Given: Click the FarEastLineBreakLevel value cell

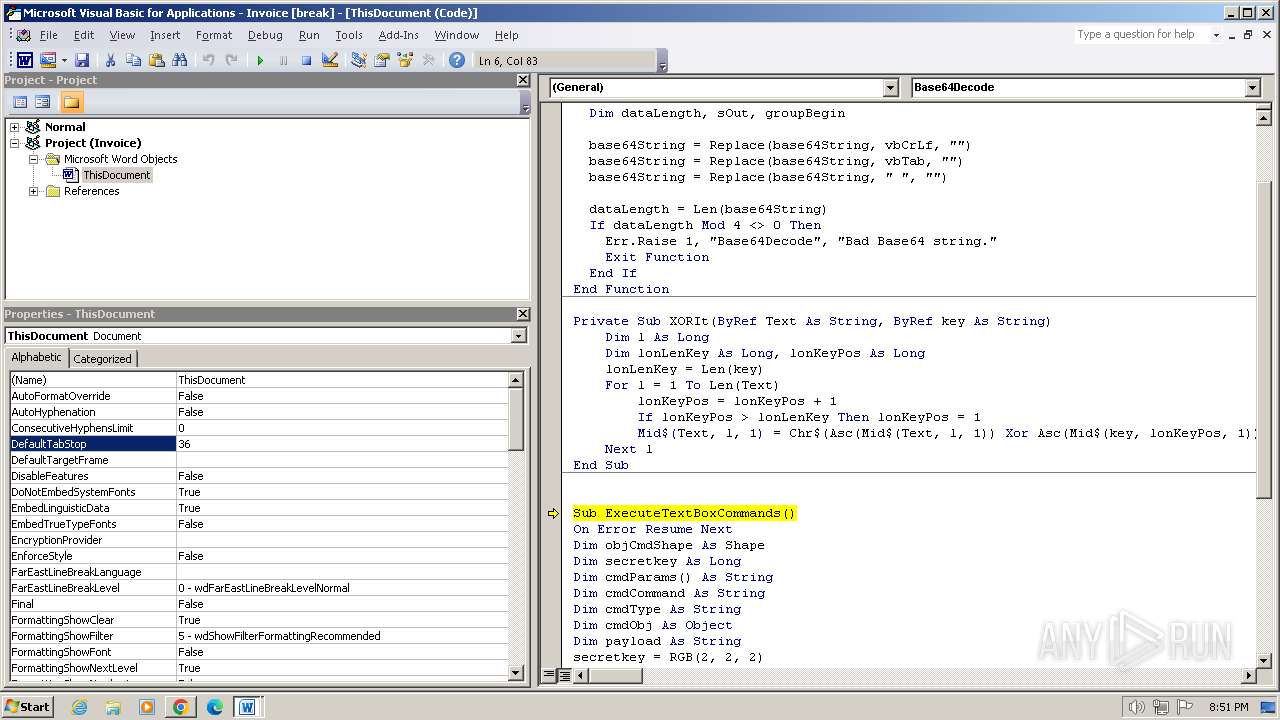Looking at the screenshot, I should click(342, 588).
